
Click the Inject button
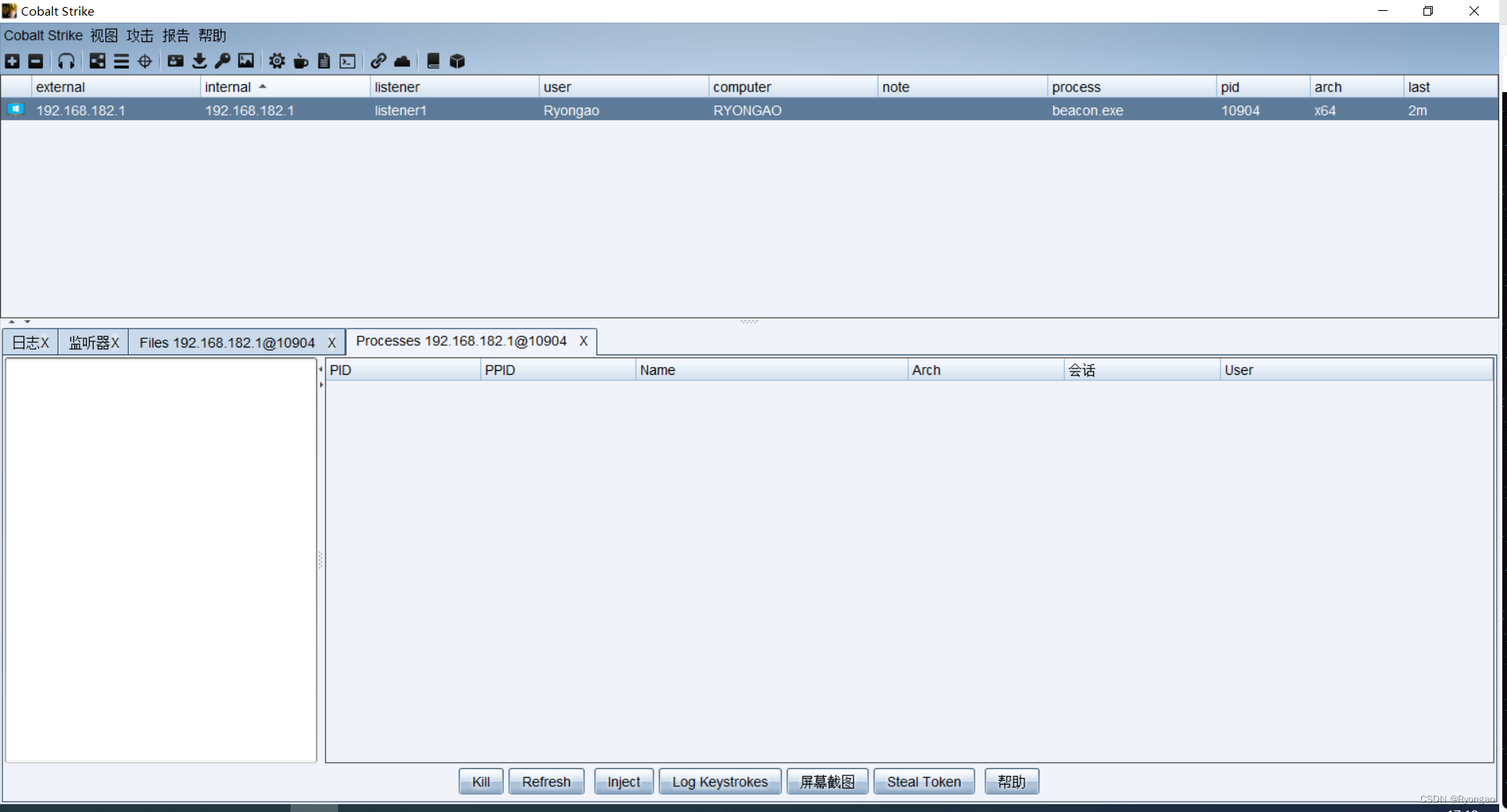click(x=624, y=782)
